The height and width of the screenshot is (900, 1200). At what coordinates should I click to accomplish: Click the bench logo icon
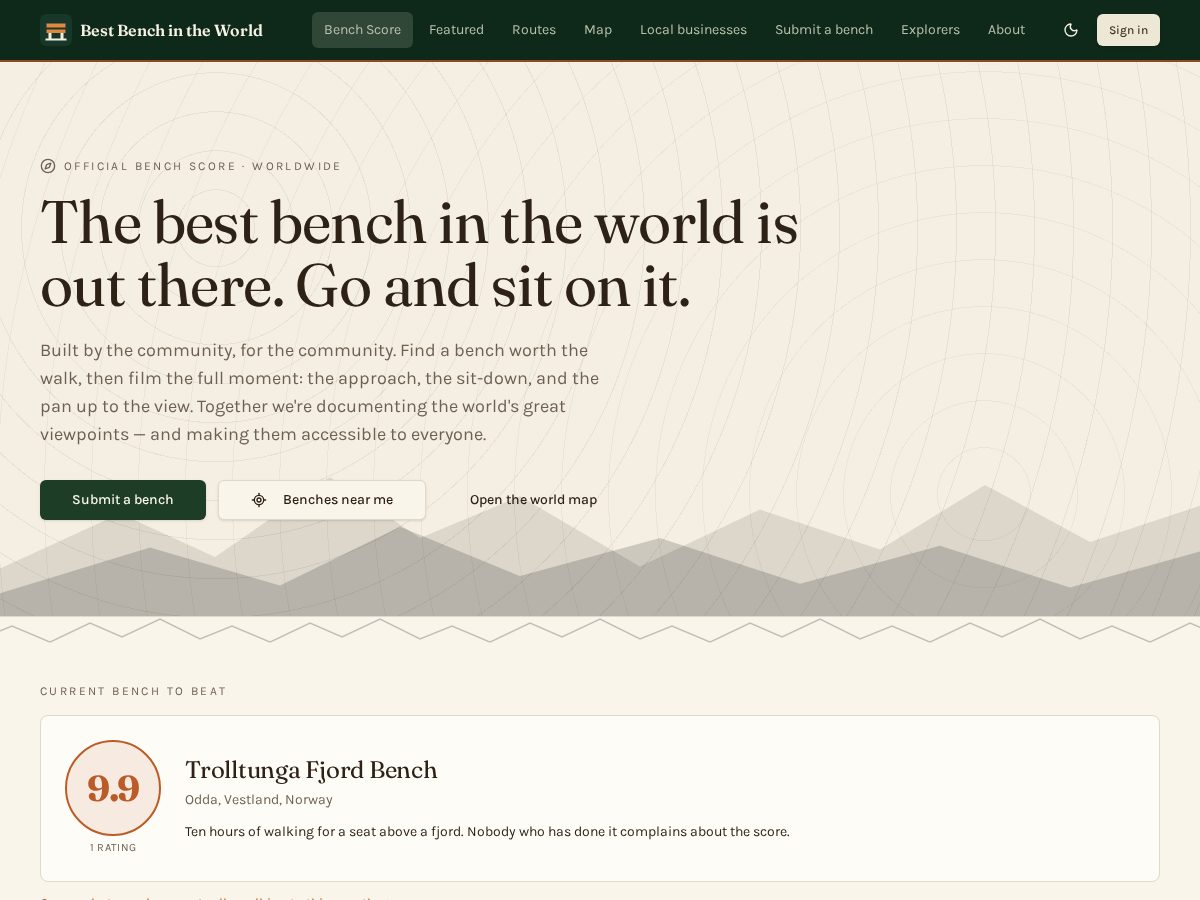pyautogui.click(x=56, y=30)
